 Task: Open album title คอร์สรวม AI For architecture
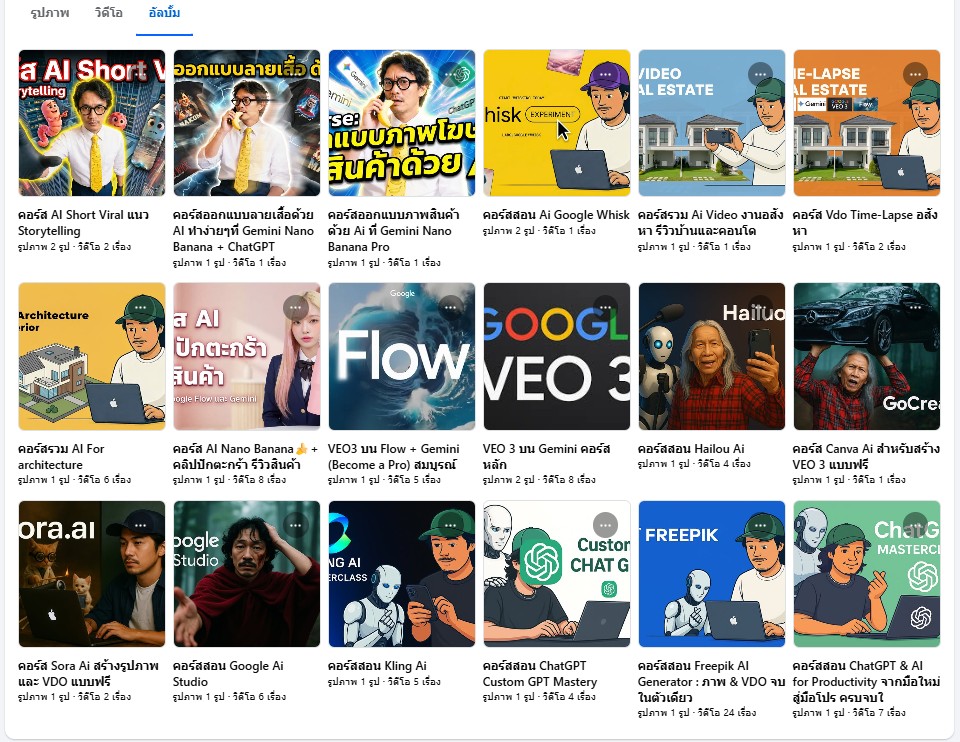(x=61, y=457)
